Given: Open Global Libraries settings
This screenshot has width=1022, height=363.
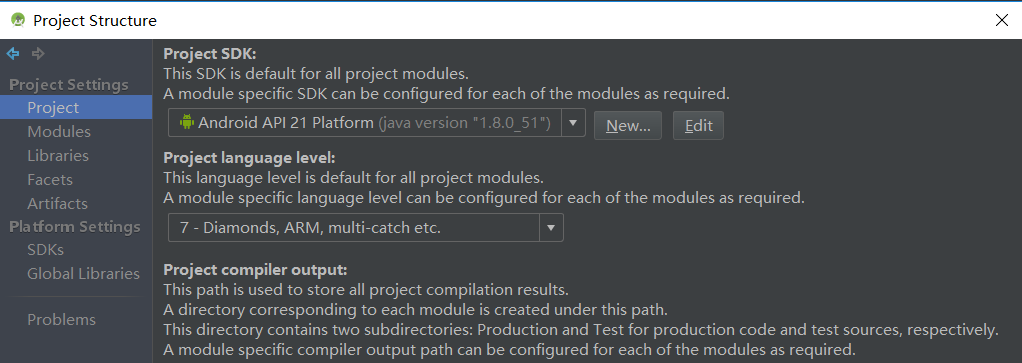Looking at the screenshot, I should [83, 274].
